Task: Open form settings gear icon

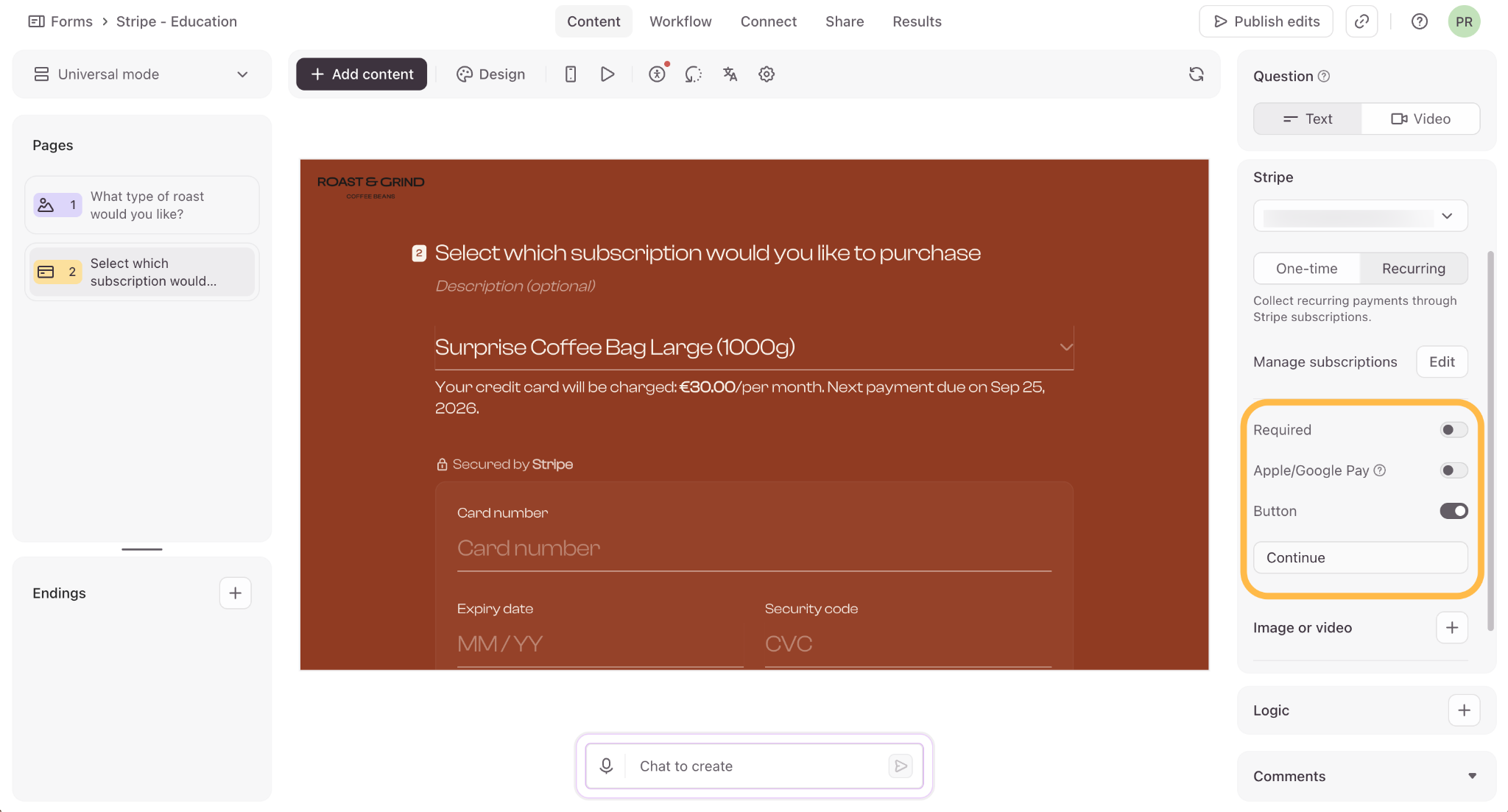Action: pos(767,74)
